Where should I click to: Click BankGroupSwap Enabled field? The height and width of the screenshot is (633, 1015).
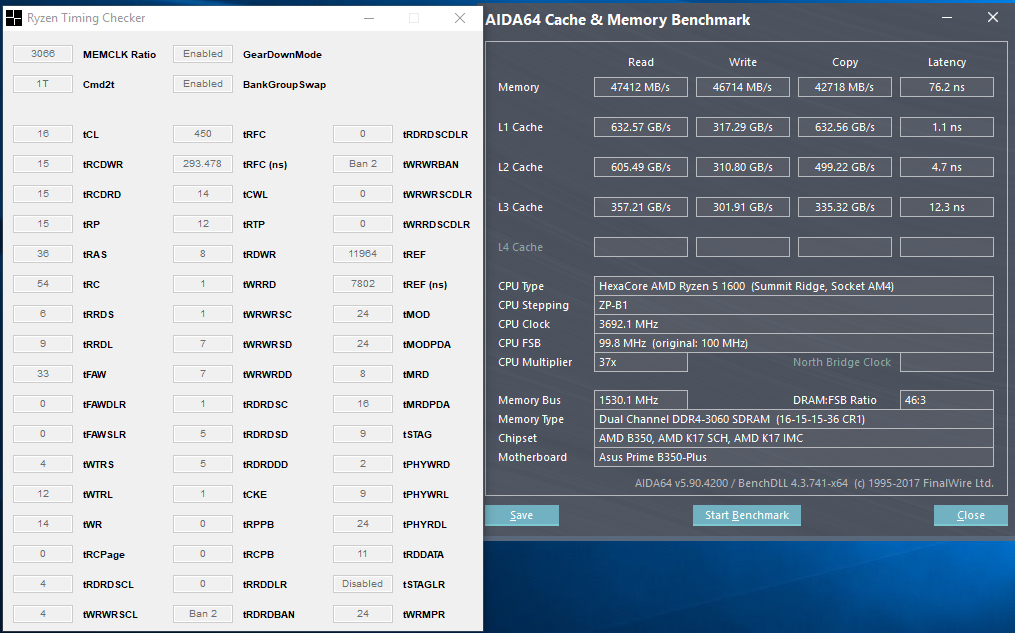203,83
